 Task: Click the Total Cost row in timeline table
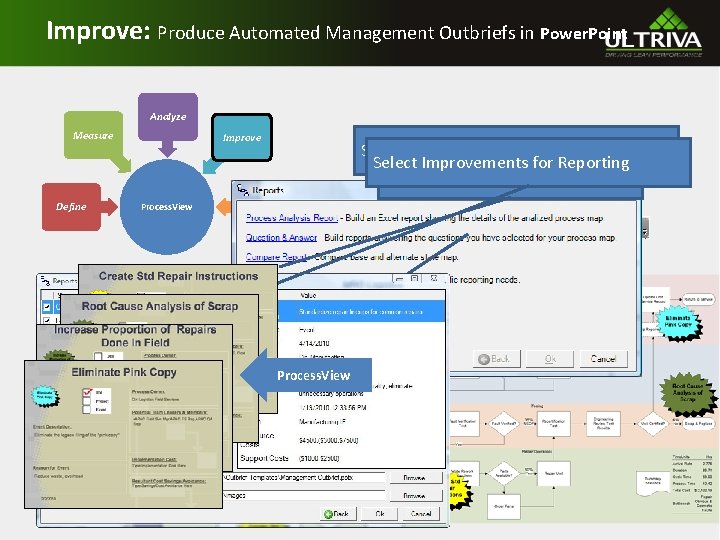click(692, 490)
